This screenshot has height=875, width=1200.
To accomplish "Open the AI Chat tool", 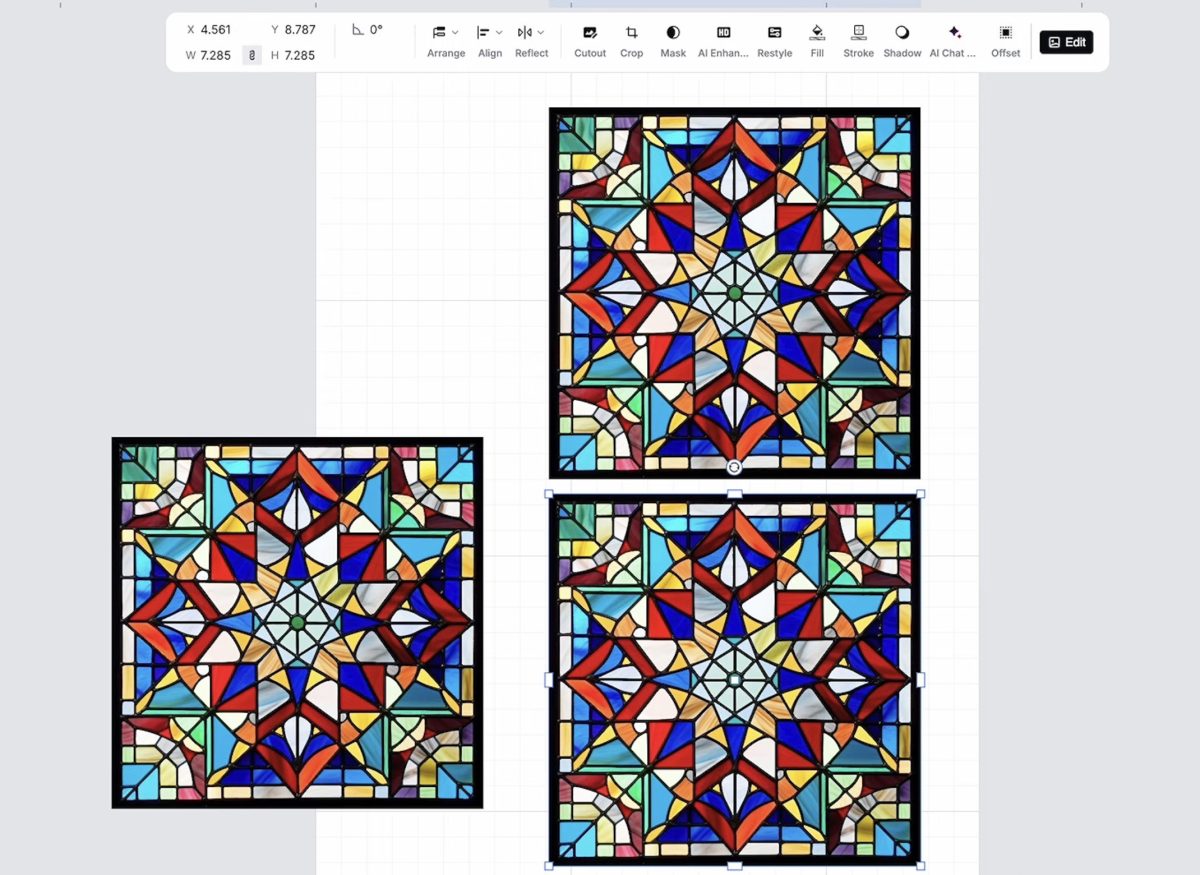I will coord(953,42).
